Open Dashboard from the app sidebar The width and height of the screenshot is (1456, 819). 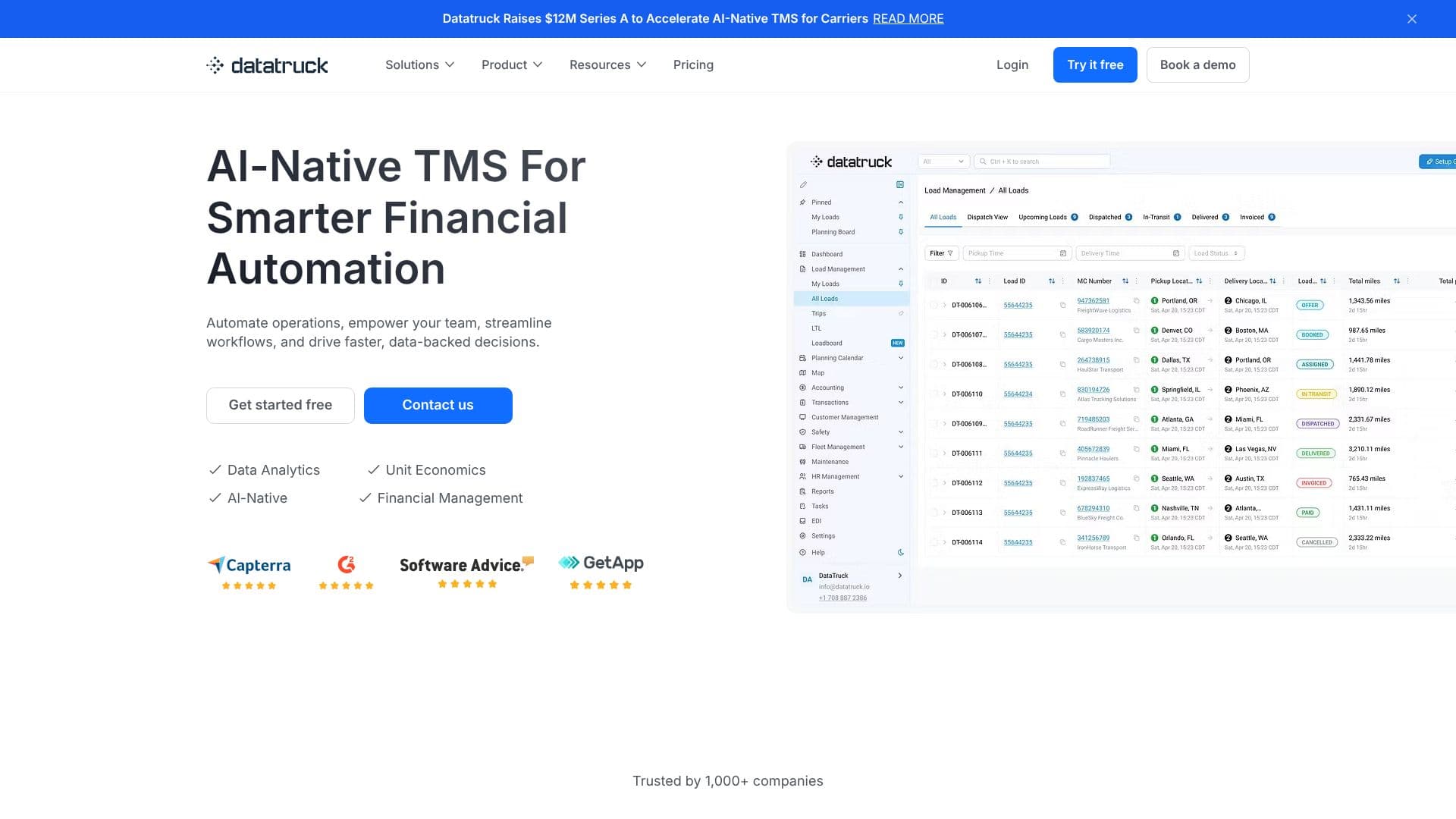click(827, 254)
